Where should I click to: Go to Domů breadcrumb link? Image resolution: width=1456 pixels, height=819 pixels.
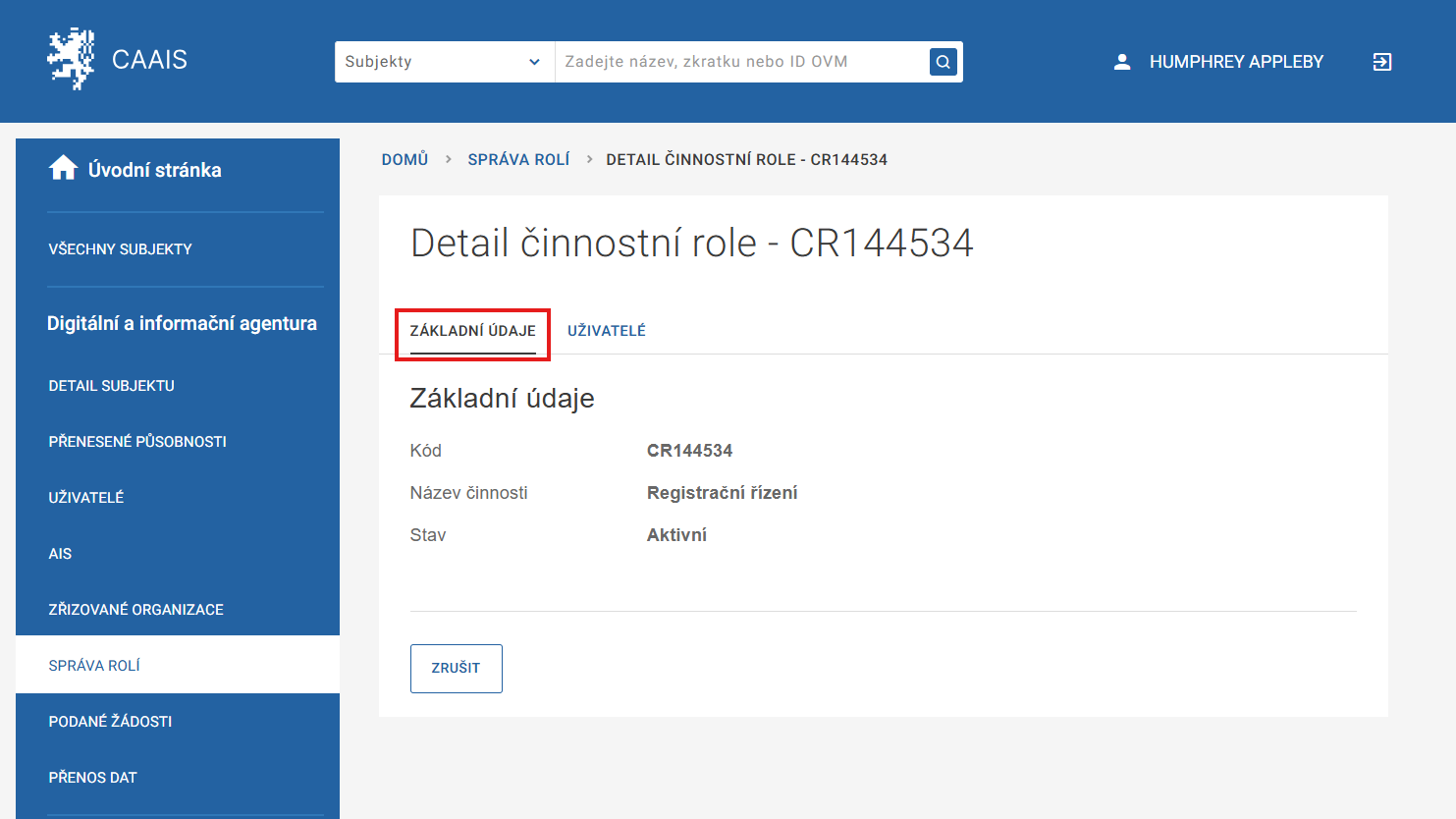pos(404,159)
